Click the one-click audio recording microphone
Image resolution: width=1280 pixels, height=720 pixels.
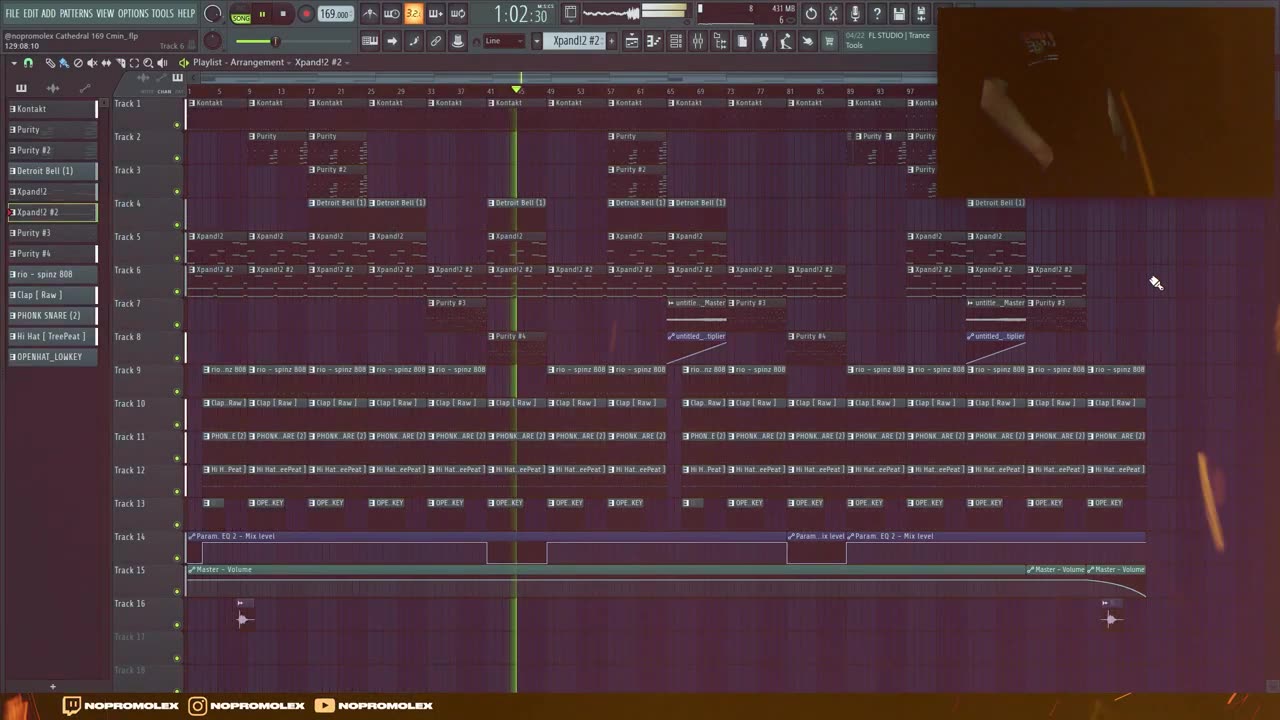pos(855,14)
